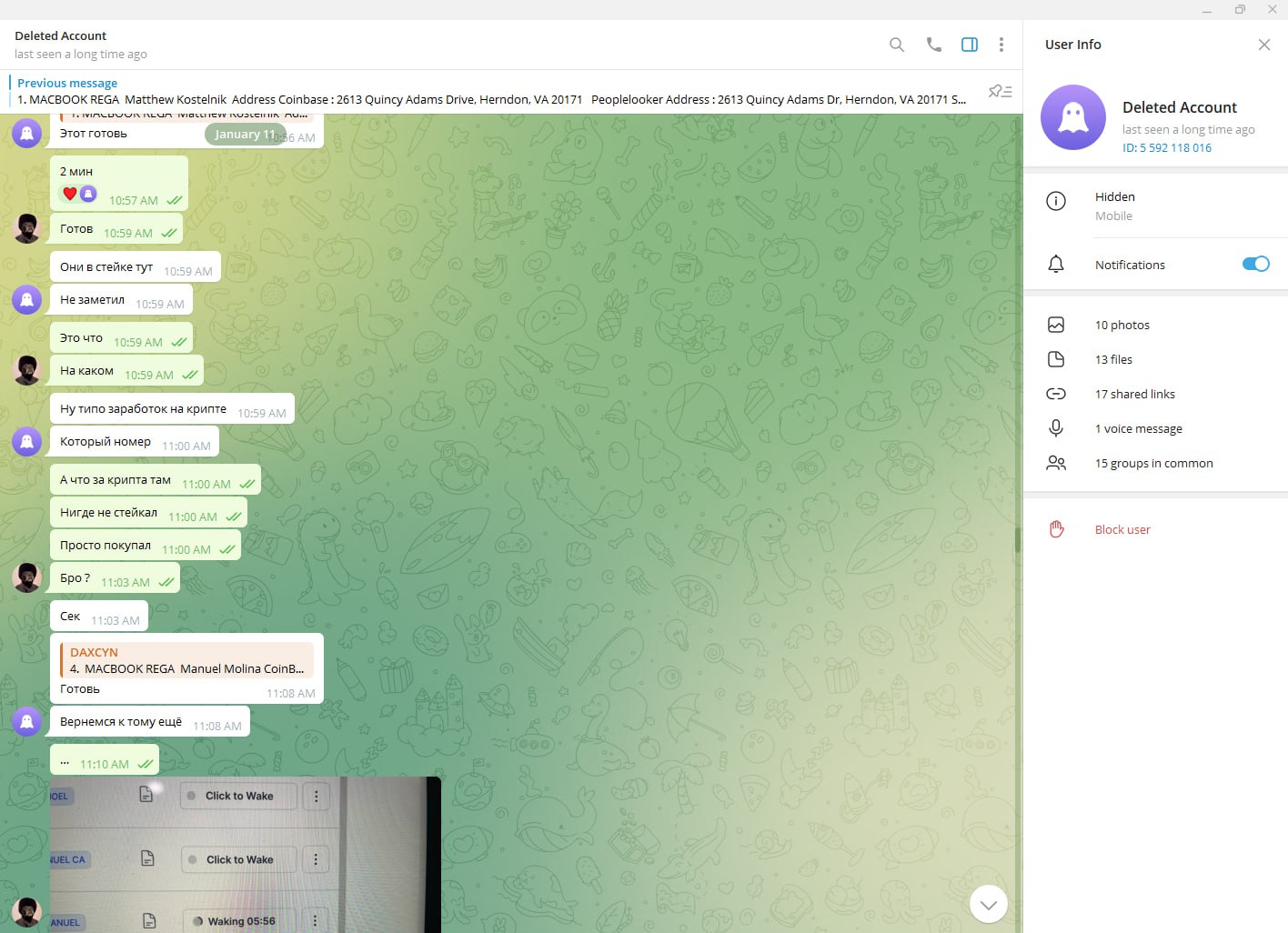This screenshot has width=1288, height=933.
Task: Click the message Не заметил
Action: click(x=121, y=300)
